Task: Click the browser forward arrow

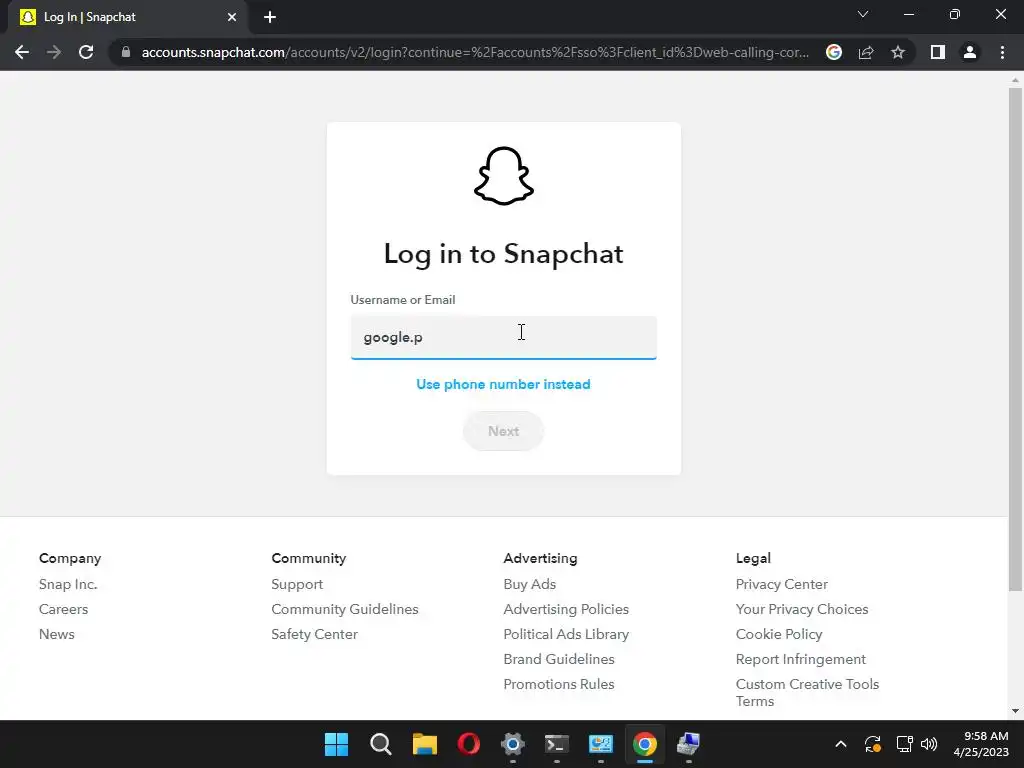Action: pyautogui.click(x=54, y=52)
